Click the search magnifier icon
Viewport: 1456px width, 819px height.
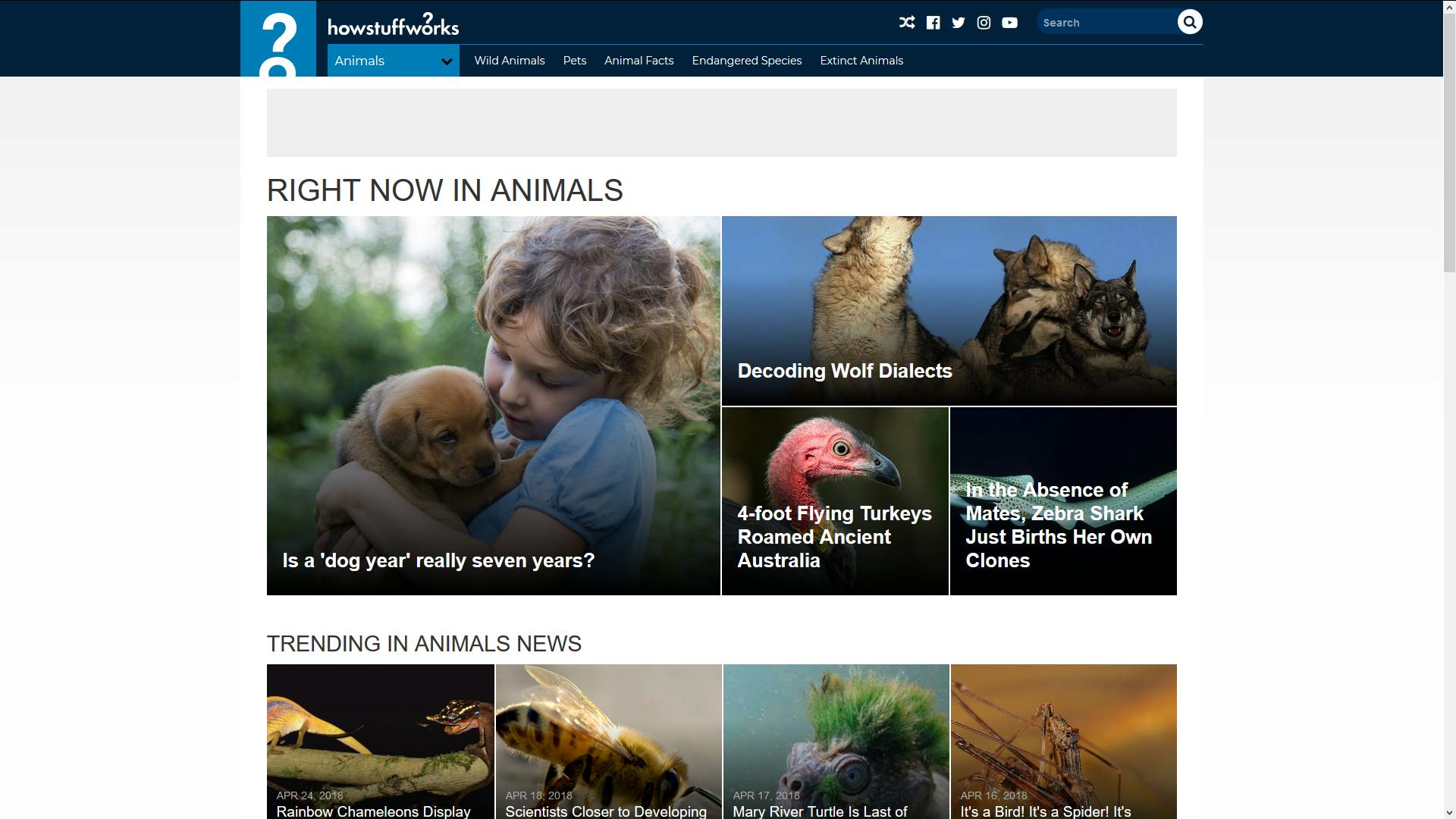tap(1189, 22)
